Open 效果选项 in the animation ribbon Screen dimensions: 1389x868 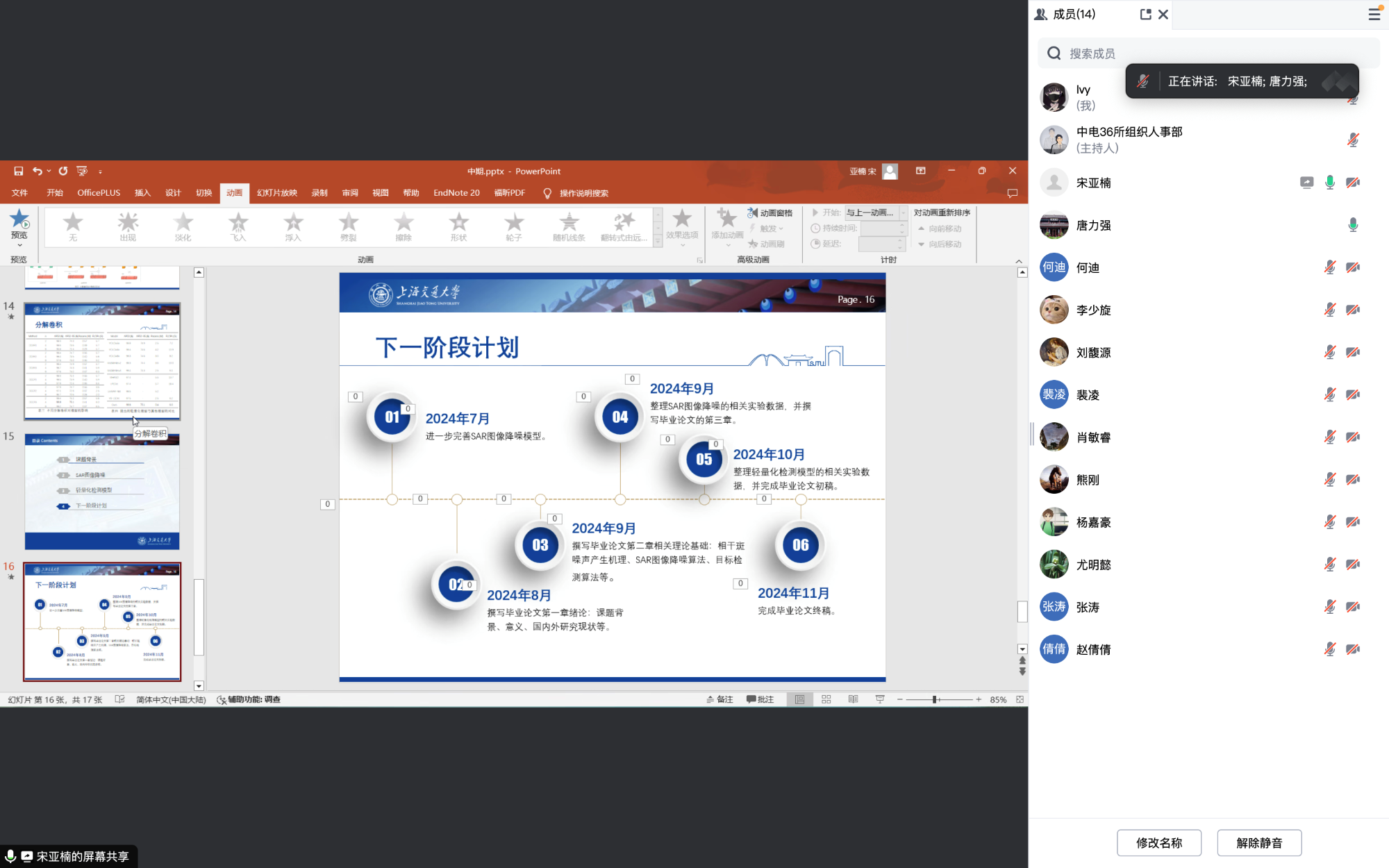click(x=682, y=226)
